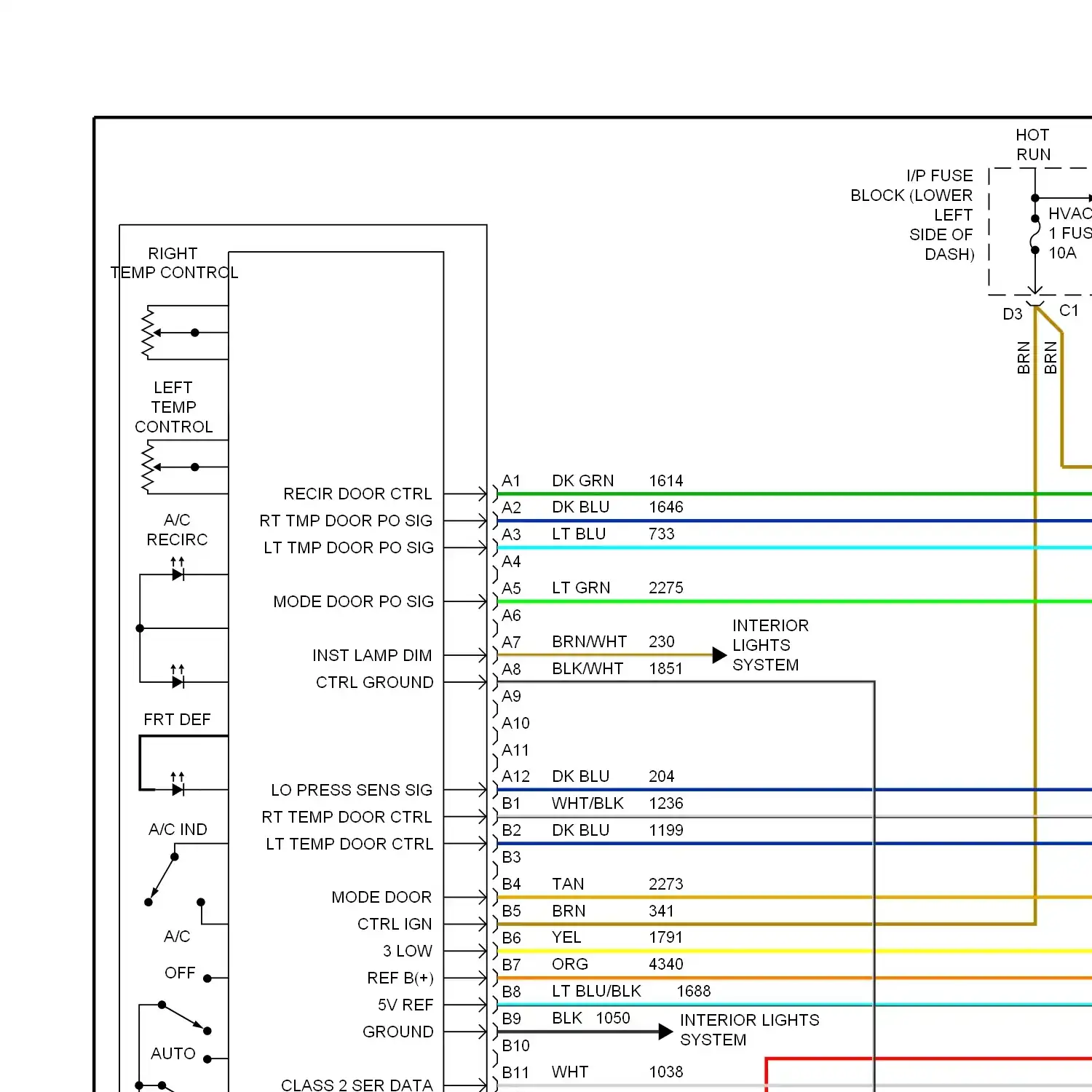Select circuit number "1038"

tap(666, 1072)
